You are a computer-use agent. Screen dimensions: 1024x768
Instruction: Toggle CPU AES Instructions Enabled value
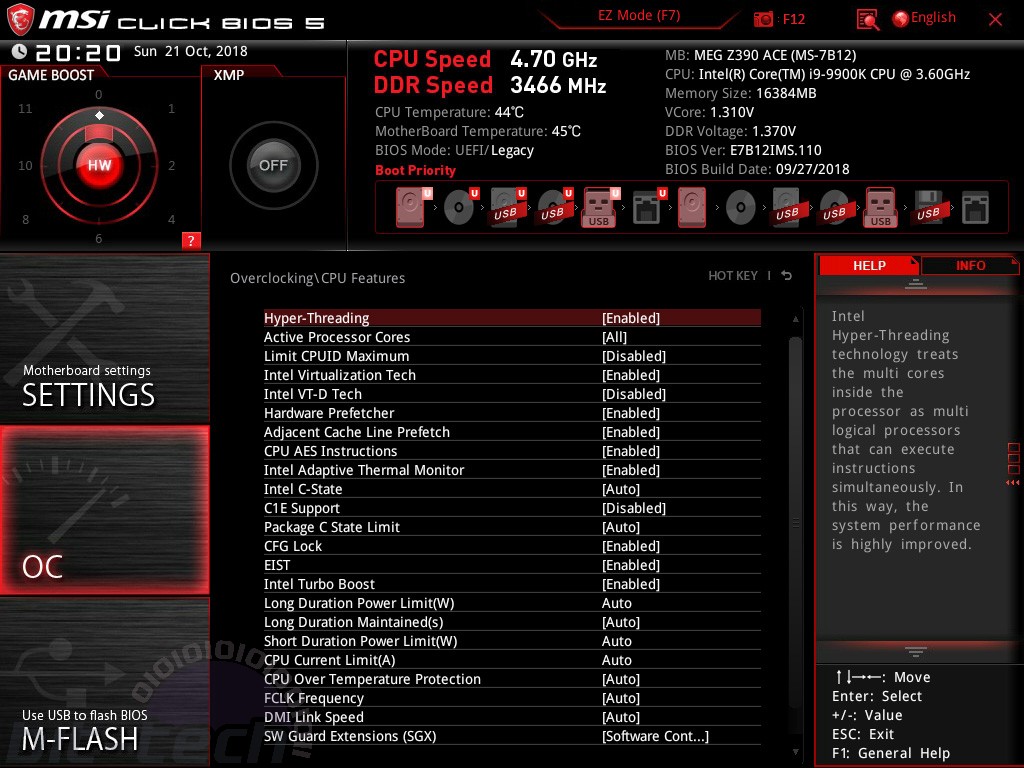click(631, 451)
